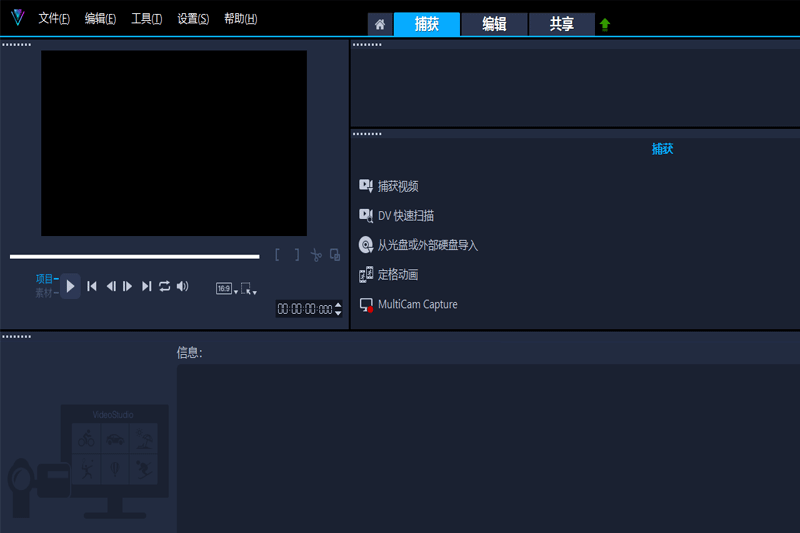
Task: Toggle repeat loop playback
Action: point(165,287)
